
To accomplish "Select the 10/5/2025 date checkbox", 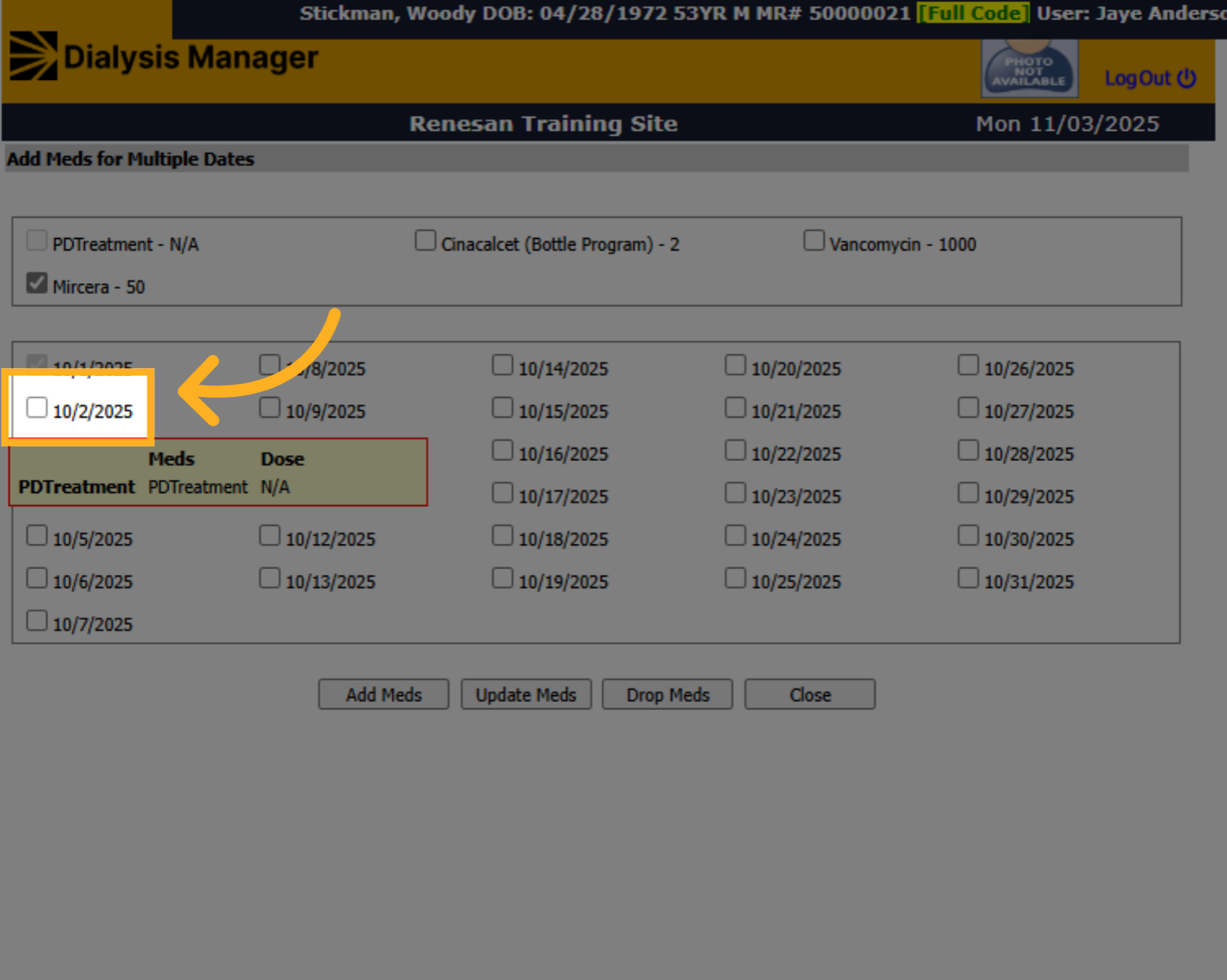I will [37, 535].
